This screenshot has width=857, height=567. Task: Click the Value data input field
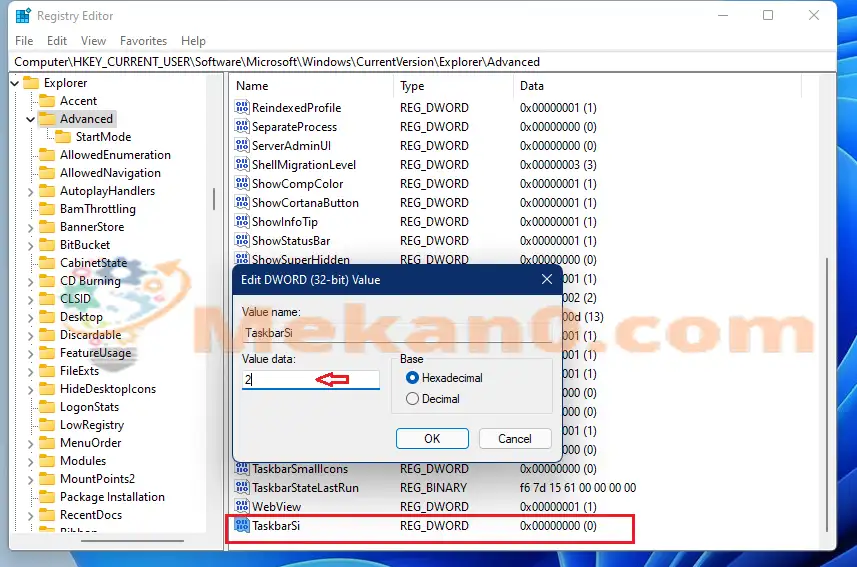pyautogui.click(x=310, y=379)
